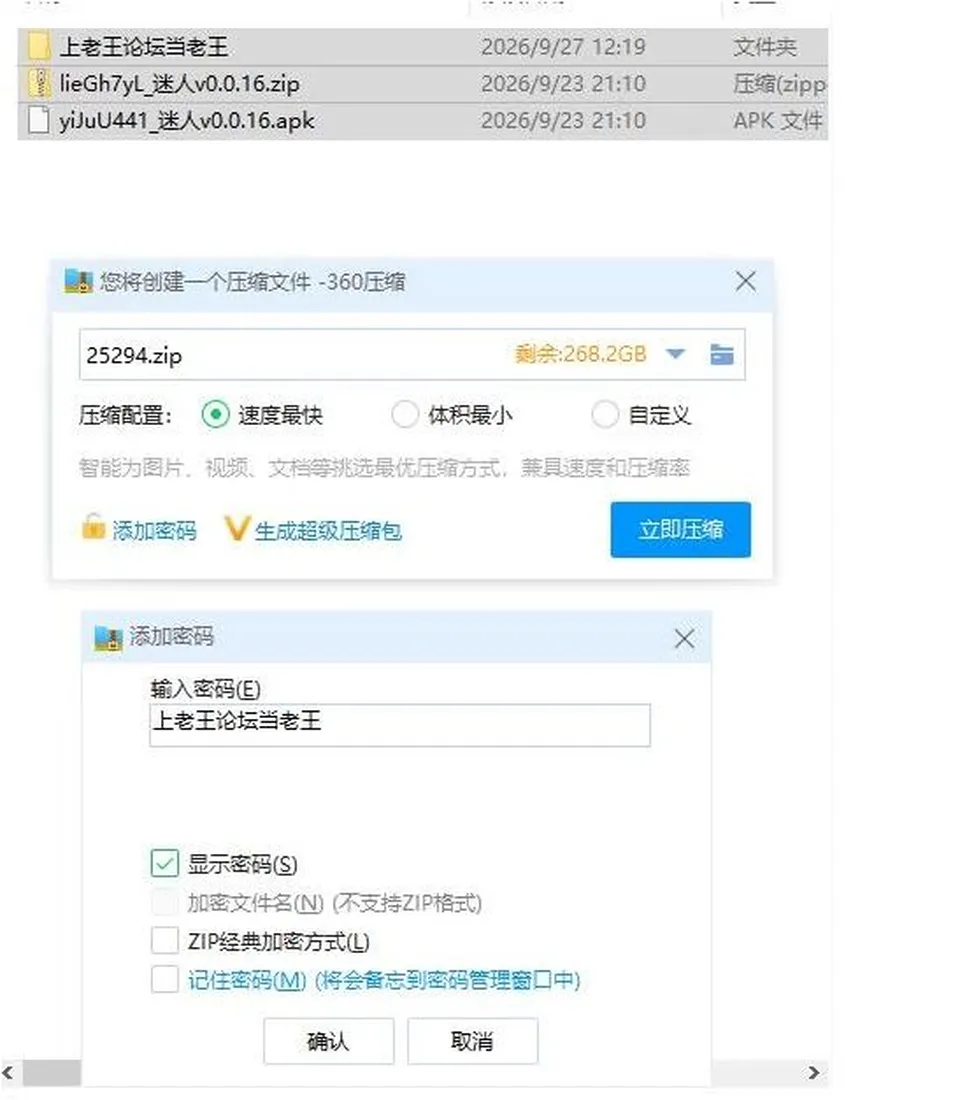
Task: Select the 体积最小 radio button
Action: tap(405, 414)
